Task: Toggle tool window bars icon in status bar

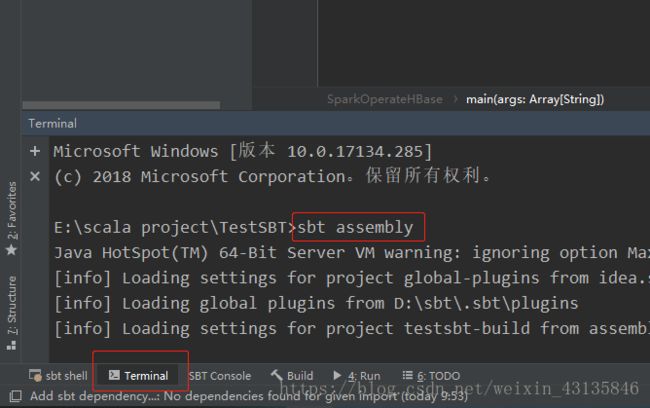Action: point(15,396)
